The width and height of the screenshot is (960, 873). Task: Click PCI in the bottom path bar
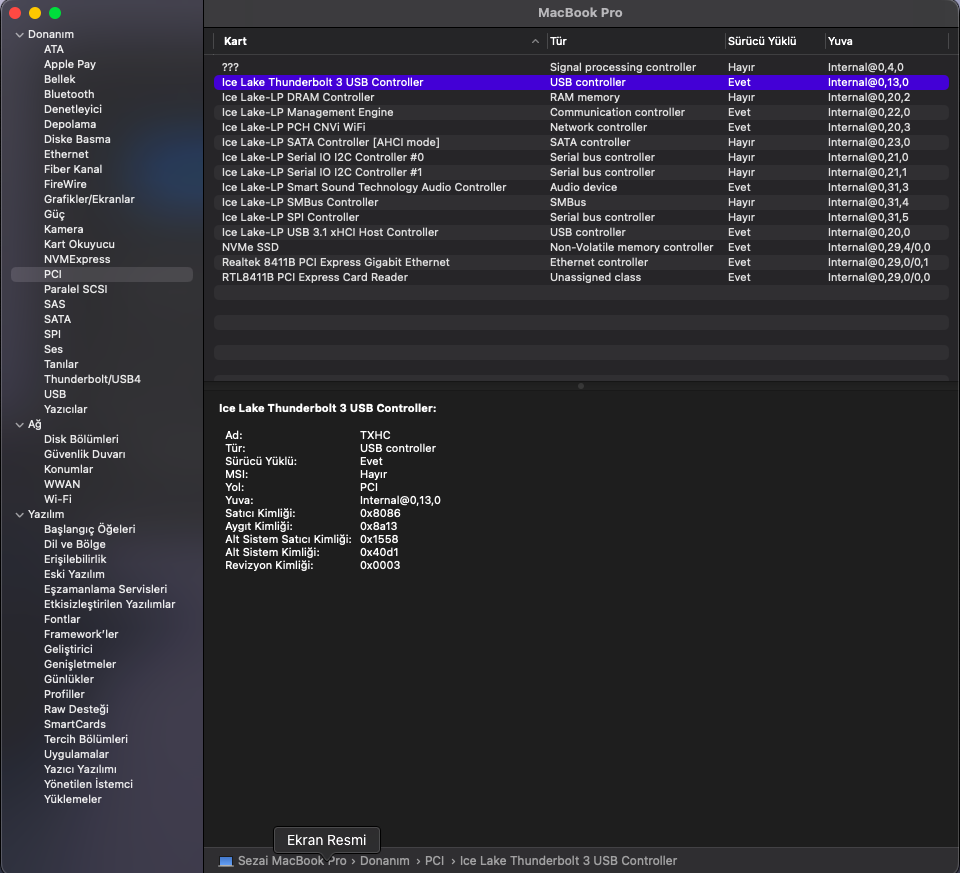434,861
